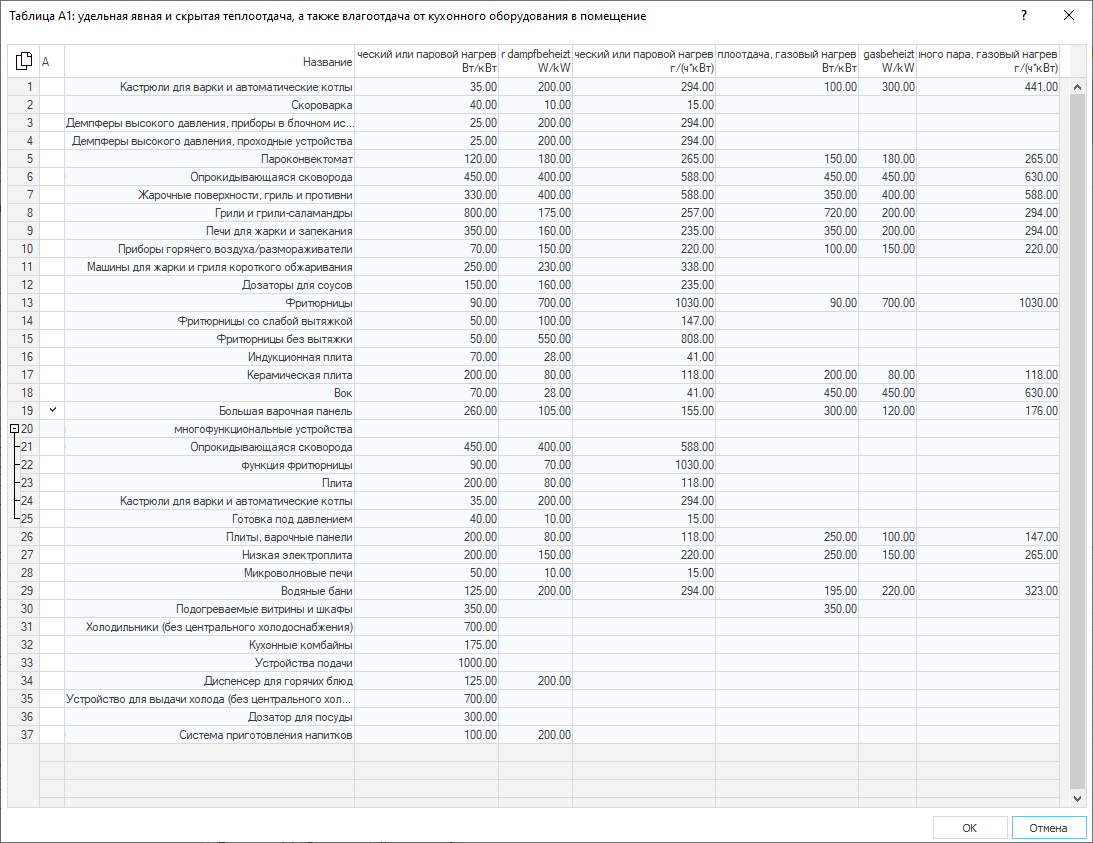Image resolution: width=1093 pixels, height=843 pixels.
Task: Select row header number 37
Action: [24, 735]
